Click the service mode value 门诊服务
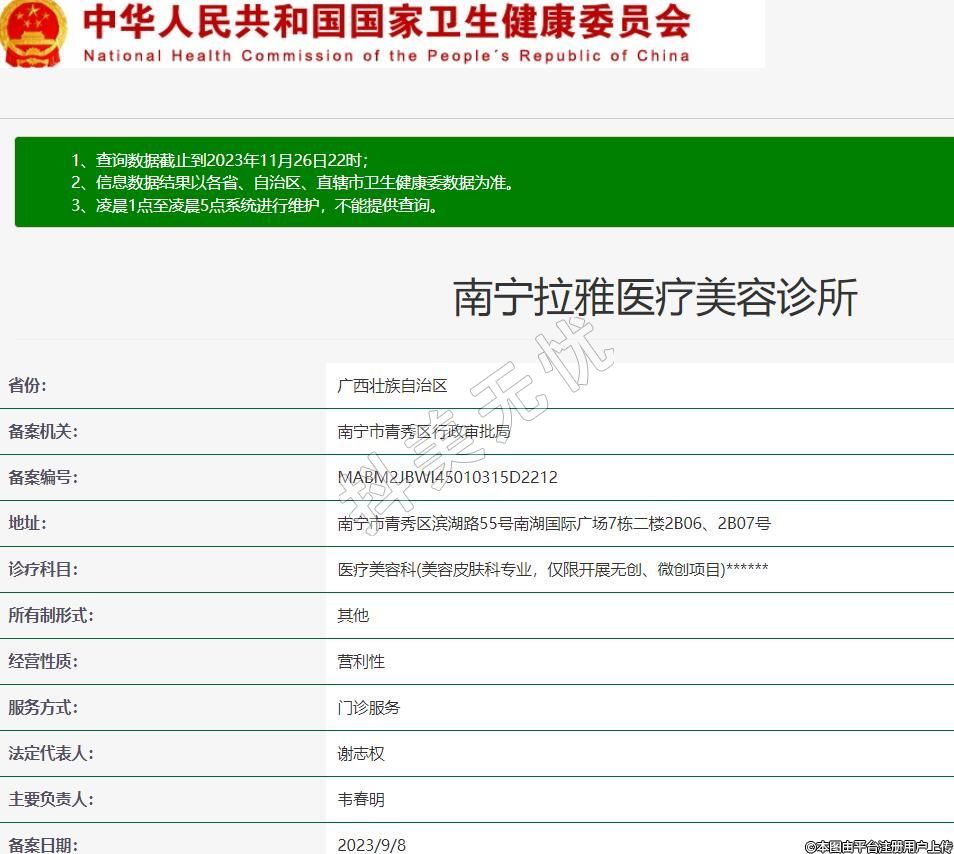The height and width of the screenshot is (854, 954). coord(369,708)
